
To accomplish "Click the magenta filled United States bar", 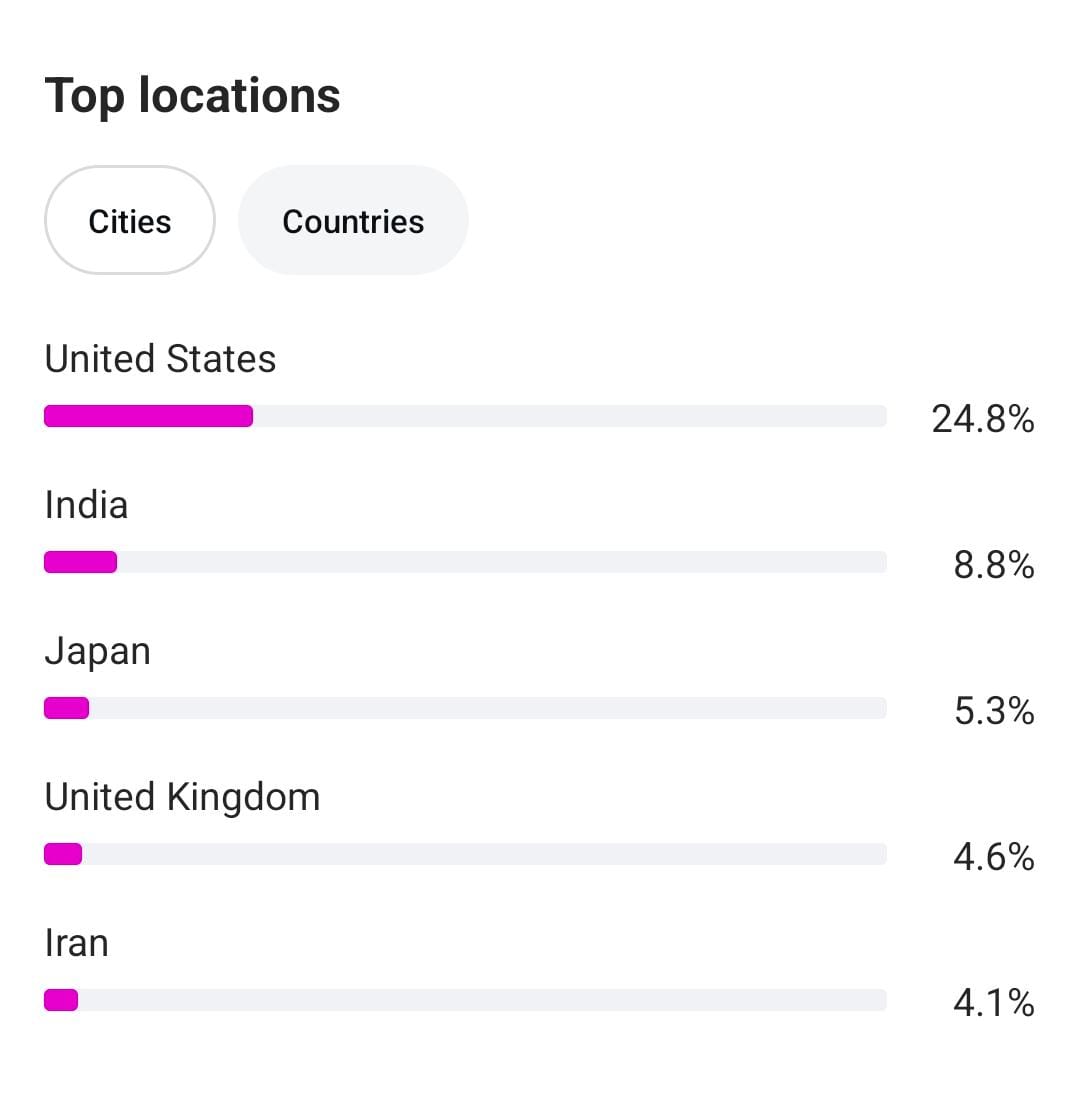I will point(148,416).
